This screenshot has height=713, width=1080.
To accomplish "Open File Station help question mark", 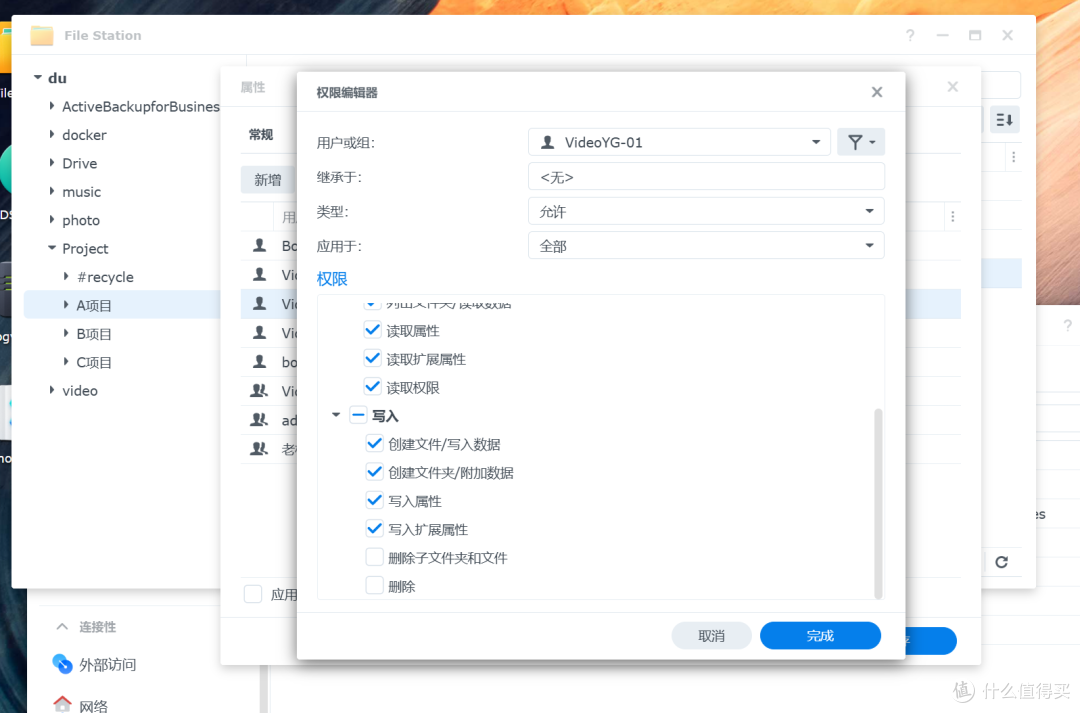I will point(910,35).
